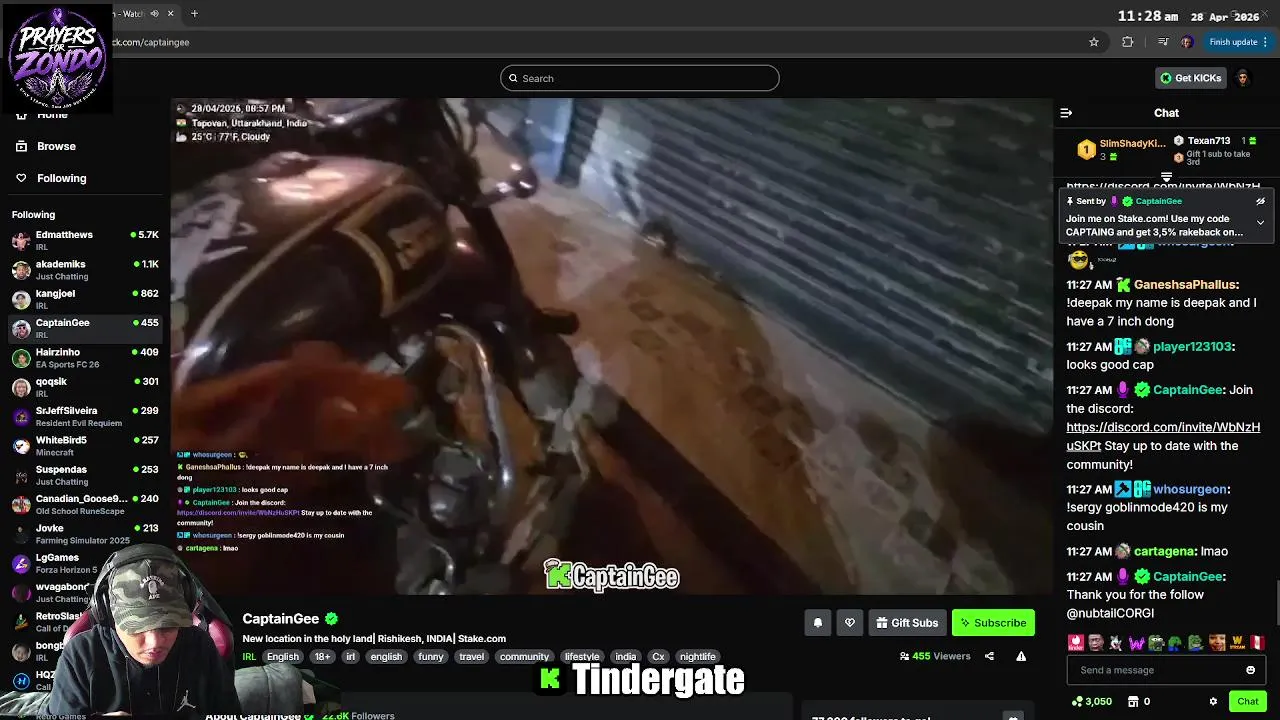Report the stream with warning triangle icon
The height and width of the screenshot is (720, 1280).
click(1021, 657)
